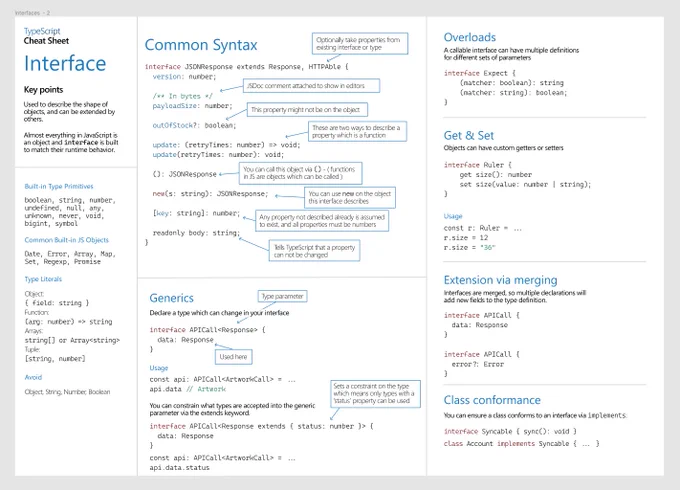
Task: Click '(): JSONResponse' code line
Action: (184, 174)
